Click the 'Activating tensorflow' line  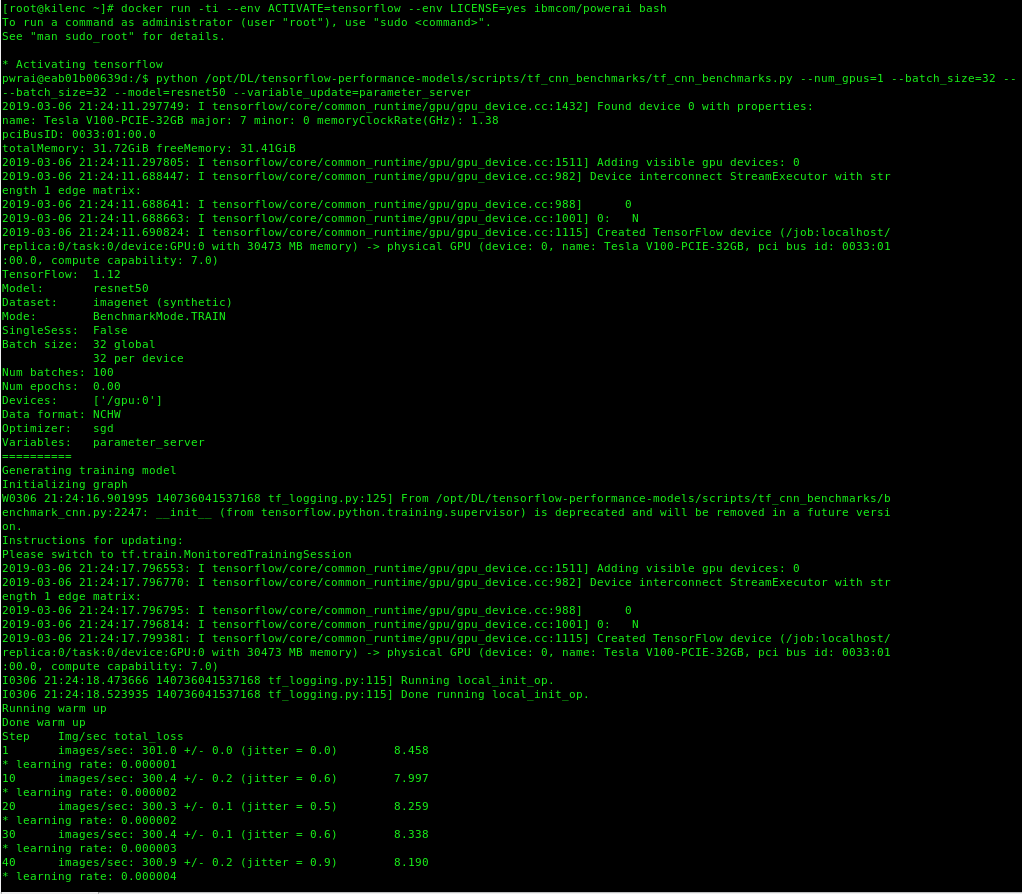coord(83,65)
